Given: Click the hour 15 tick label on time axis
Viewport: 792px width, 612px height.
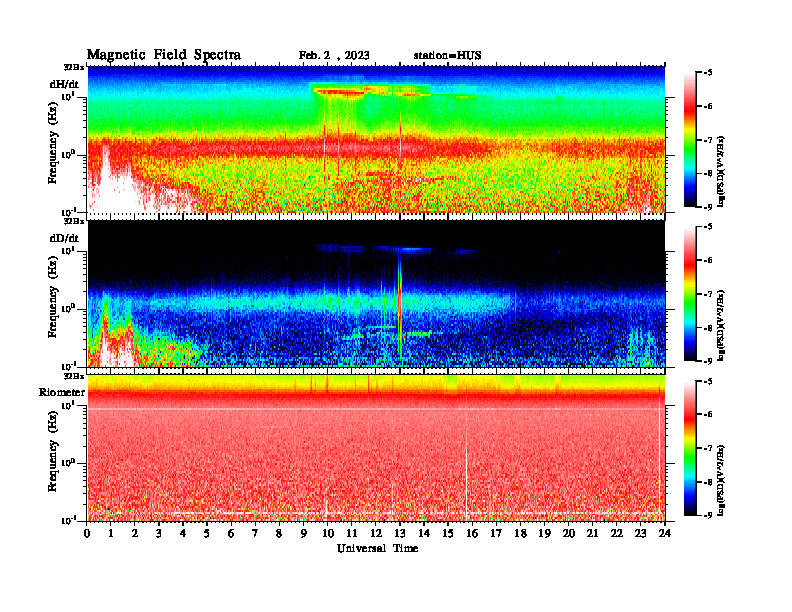Looking at the screenshot, I should [x=448, y=534].
